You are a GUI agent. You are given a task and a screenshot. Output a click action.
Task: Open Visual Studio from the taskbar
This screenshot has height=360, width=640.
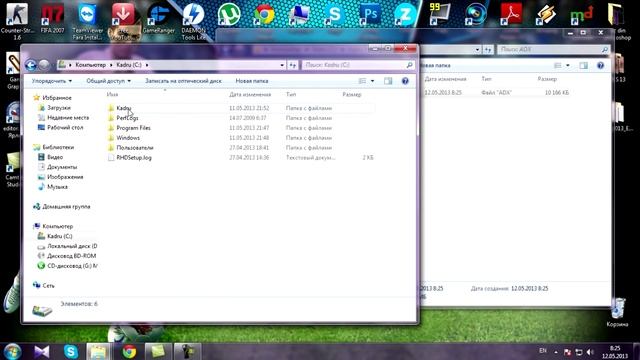point(42,351)
